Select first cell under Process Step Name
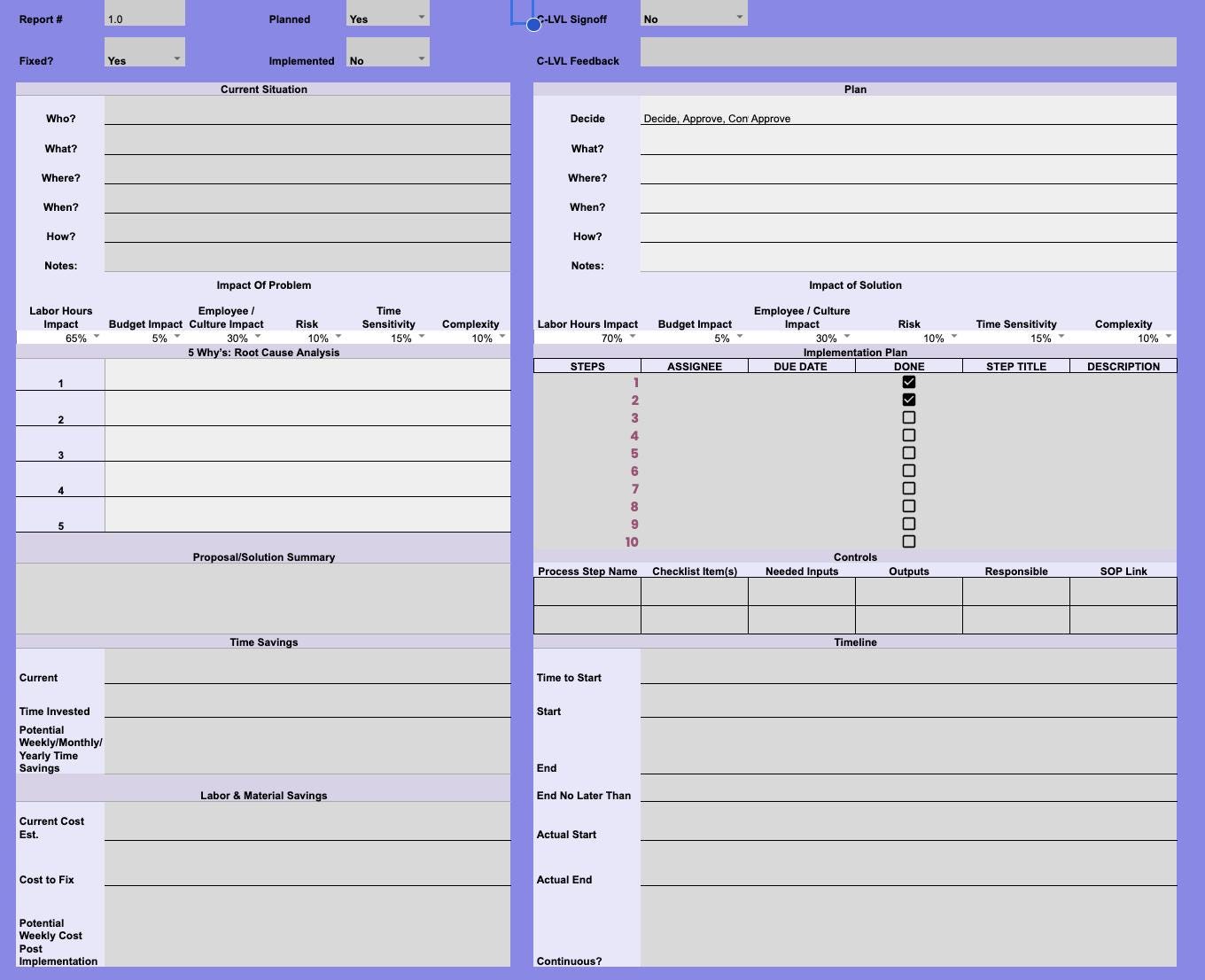Viewport: 1205px width, 980px height. click(587, 591)
